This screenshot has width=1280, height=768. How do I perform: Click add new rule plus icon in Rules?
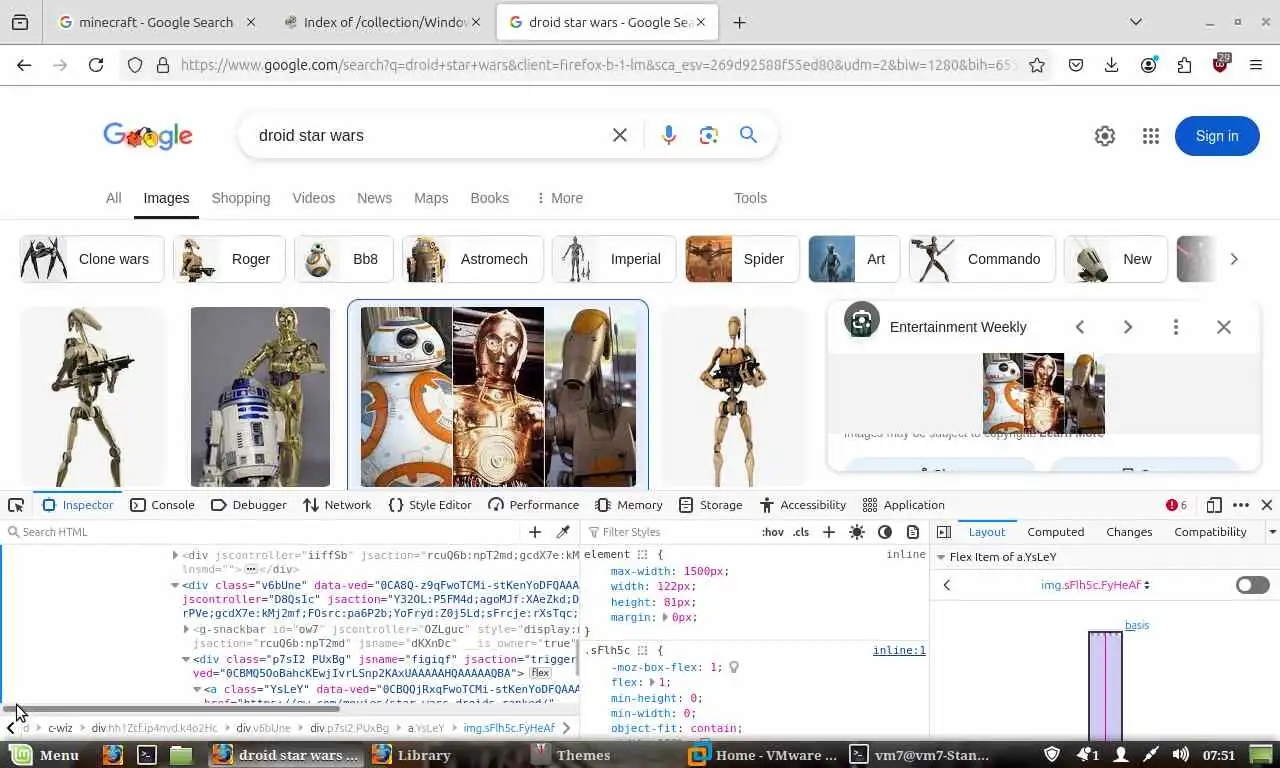coord(828,532)
